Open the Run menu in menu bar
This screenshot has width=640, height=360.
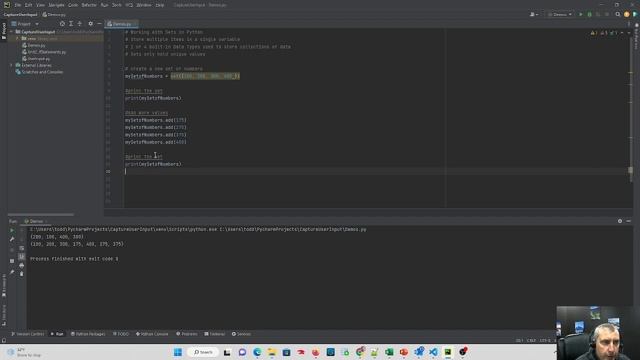[x=104, y=5]
